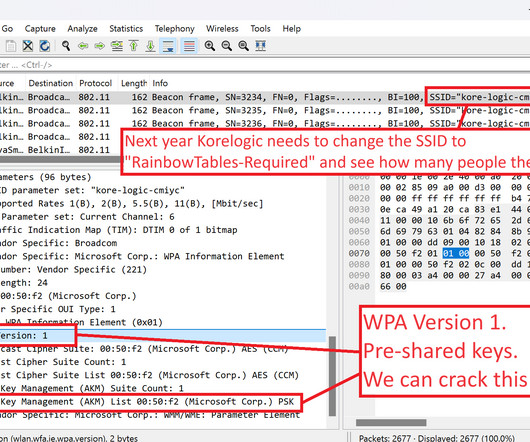Click the packet list horizontal scrollbar
The height and width of the screenshot is (442, 530).
(60, 159)
